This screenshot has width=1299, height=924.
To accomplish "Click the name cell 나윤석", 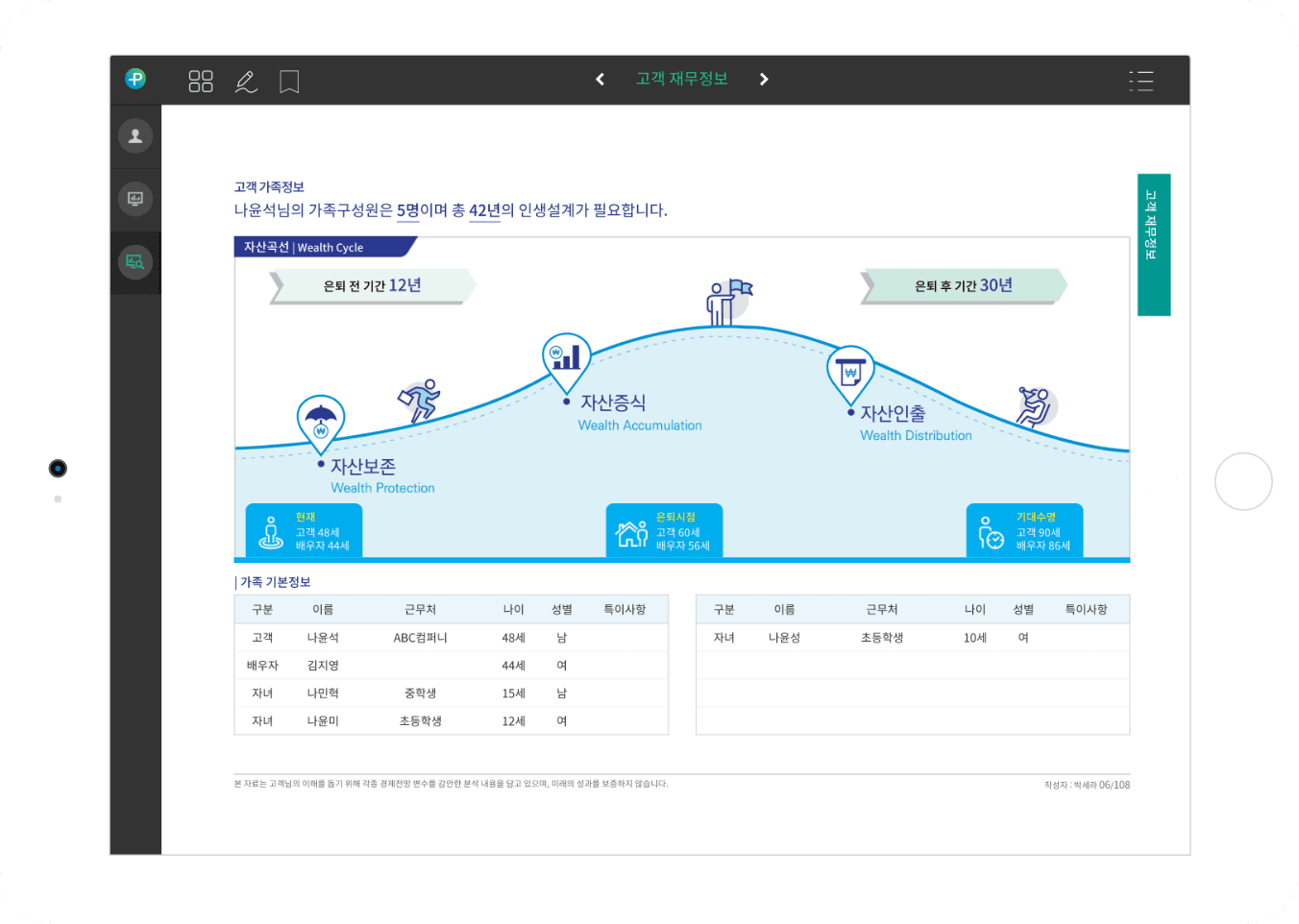I will tap(323, 638).
